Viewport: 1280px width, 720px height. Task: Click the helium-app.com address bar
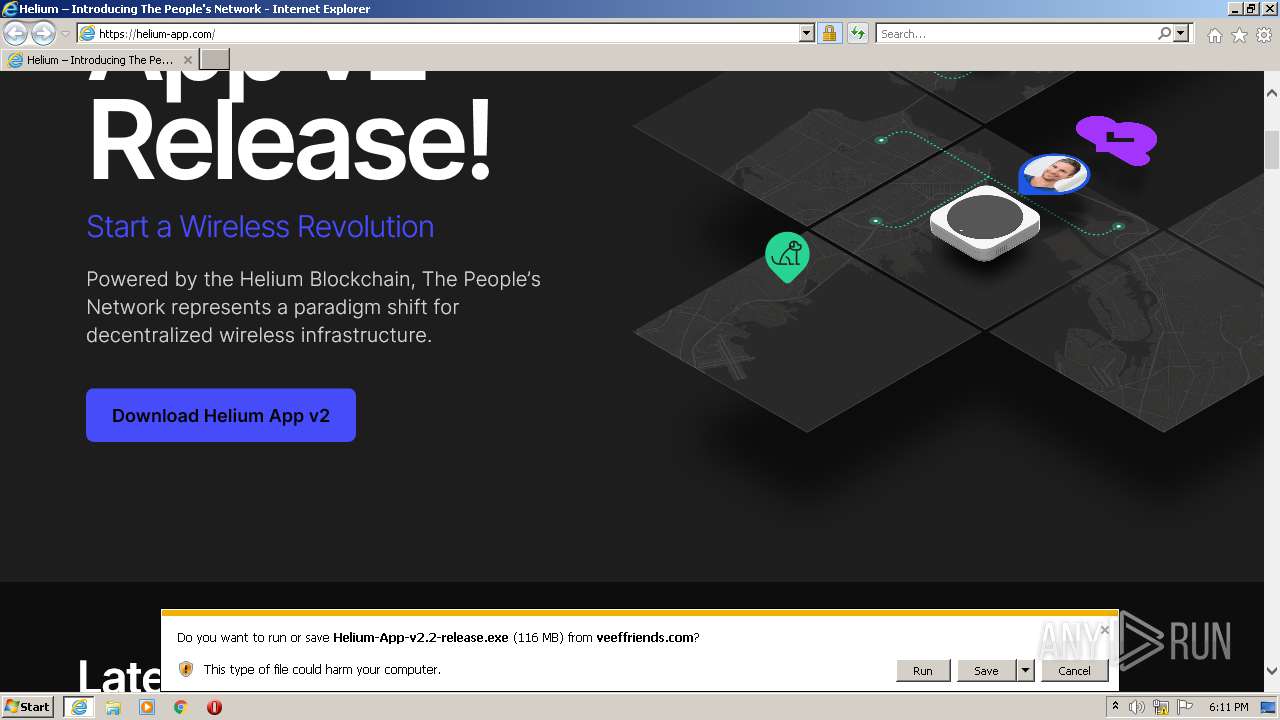click(x=447, y=34)
